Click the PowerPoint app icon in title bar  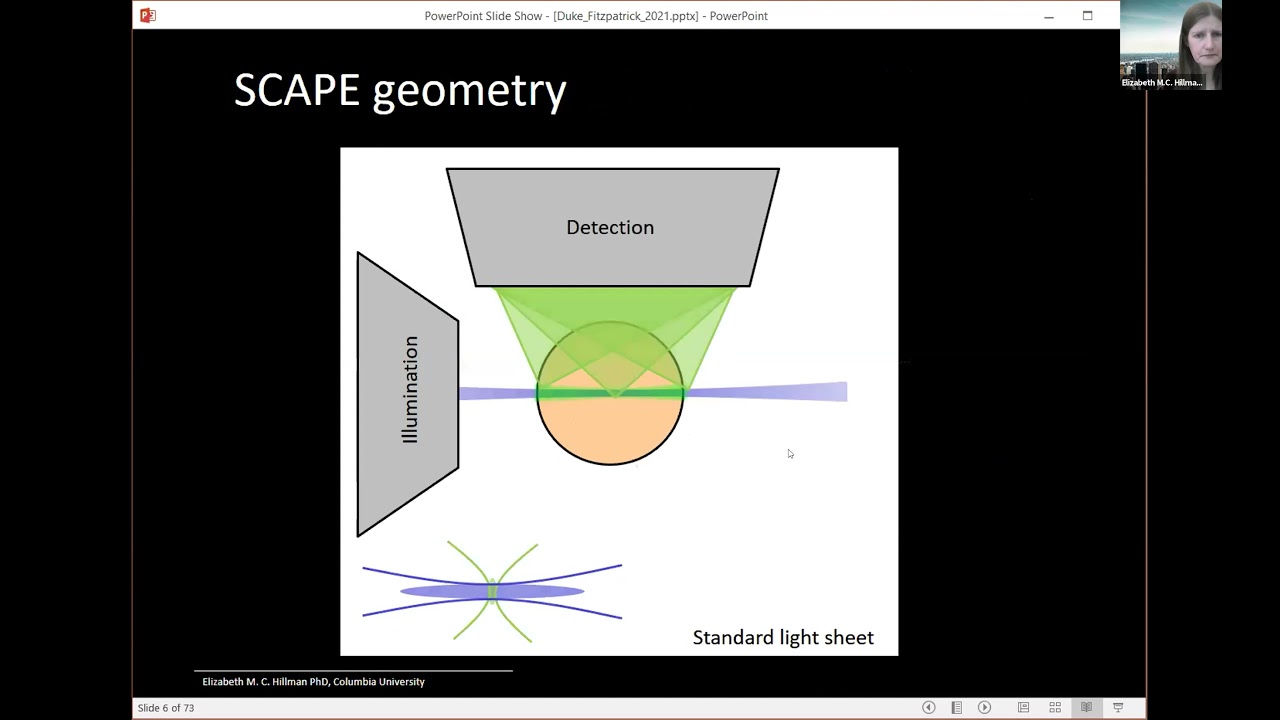click(148, 15)
